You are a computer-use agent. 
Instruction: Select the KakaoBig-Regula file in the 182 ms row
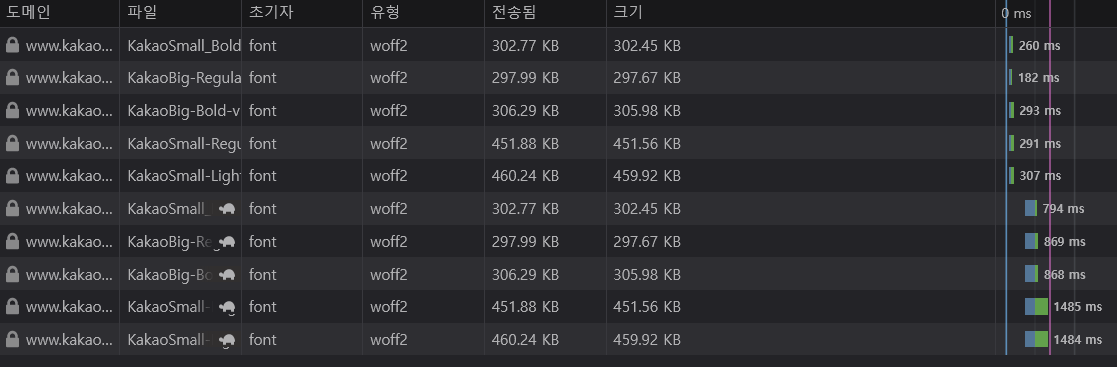184,78
